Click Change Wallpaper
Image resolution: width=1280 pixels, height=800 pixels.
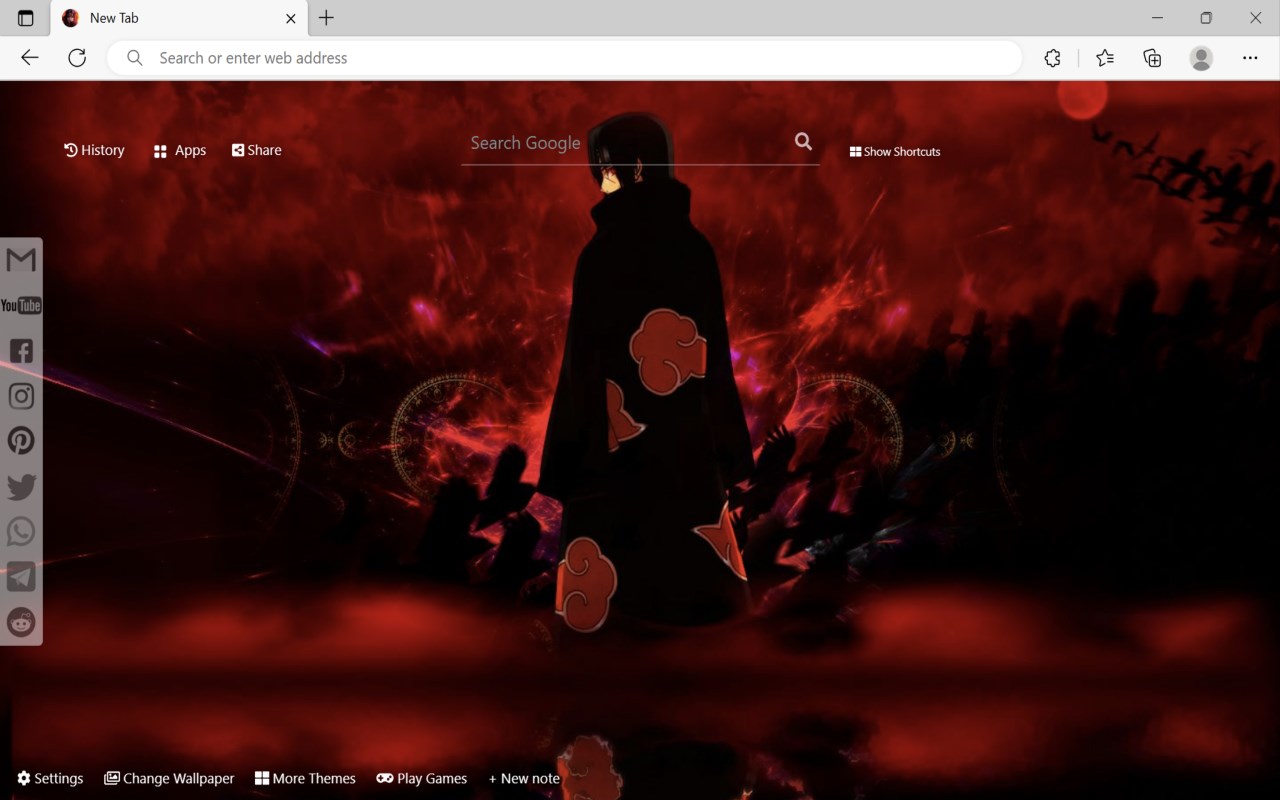169,778
